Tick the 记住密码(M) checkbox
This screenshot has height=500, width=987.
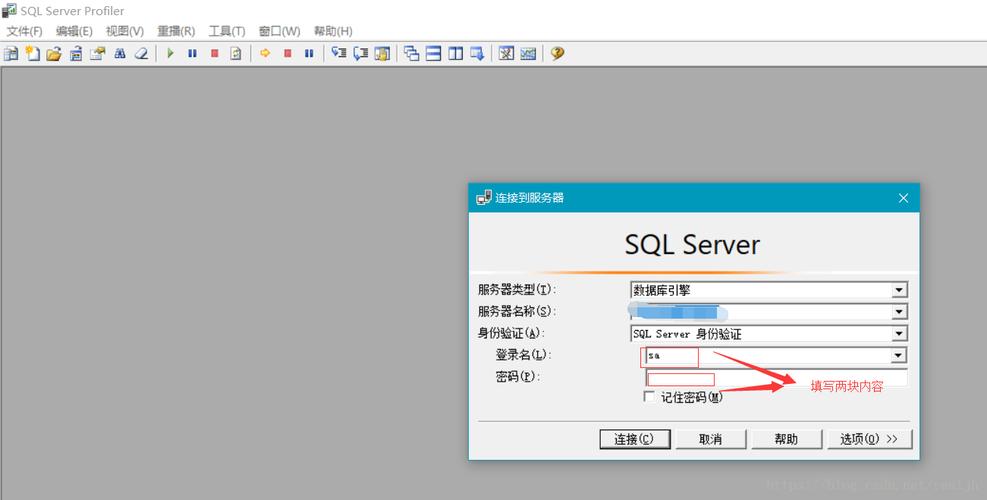649,396
